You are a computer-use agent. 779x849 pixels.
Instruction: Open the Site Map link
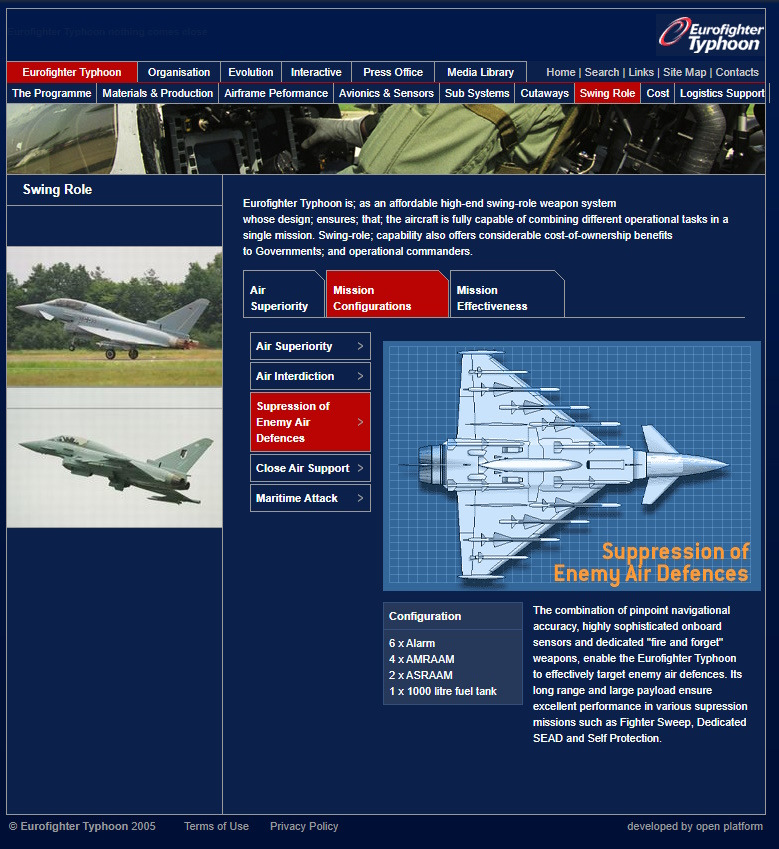(685, 72)
